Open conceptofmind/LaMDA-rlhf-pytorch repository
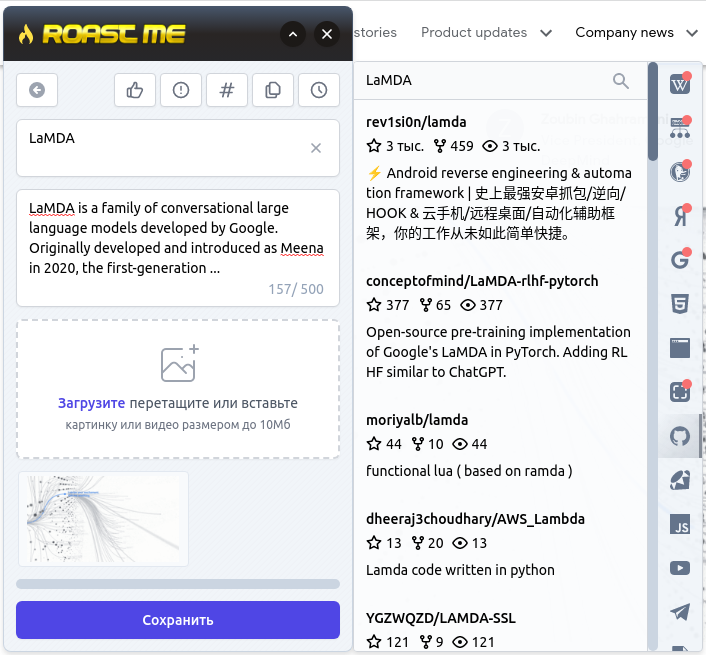Viewport: 706px width, 655px height. pyautogui.click(x=482, y=281)
